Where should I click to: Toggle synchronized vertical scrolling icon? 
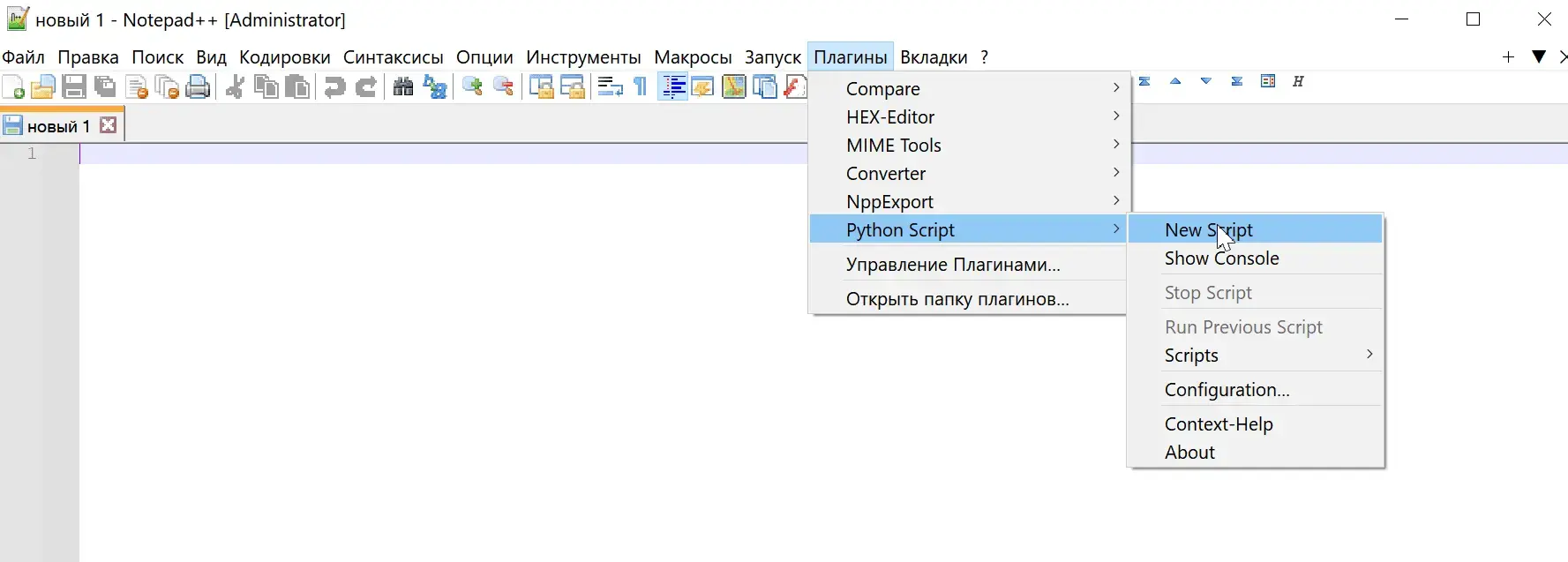(x=541, y=86)
